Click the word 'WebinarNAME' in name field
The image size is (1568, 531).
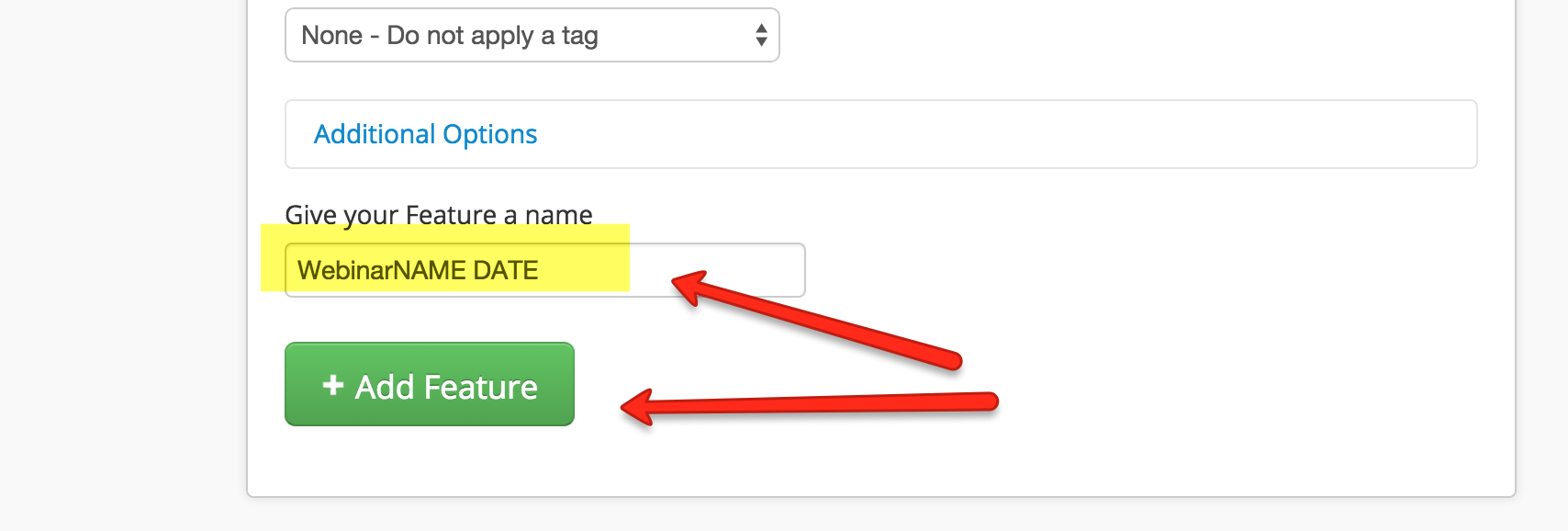coord(382,270)
